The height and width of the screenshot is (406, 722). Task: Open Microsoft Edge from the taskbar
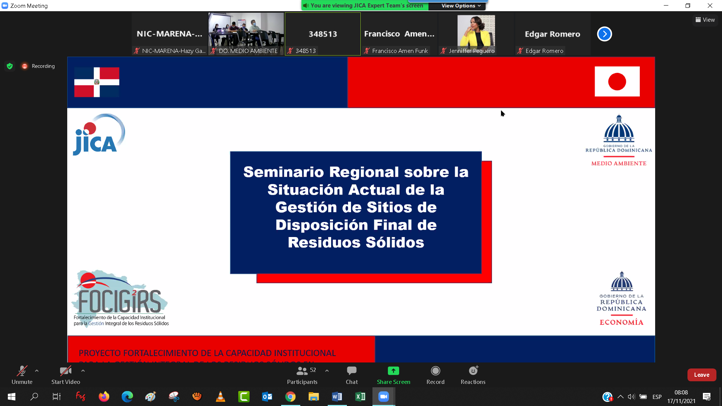(x=127, y=396)
